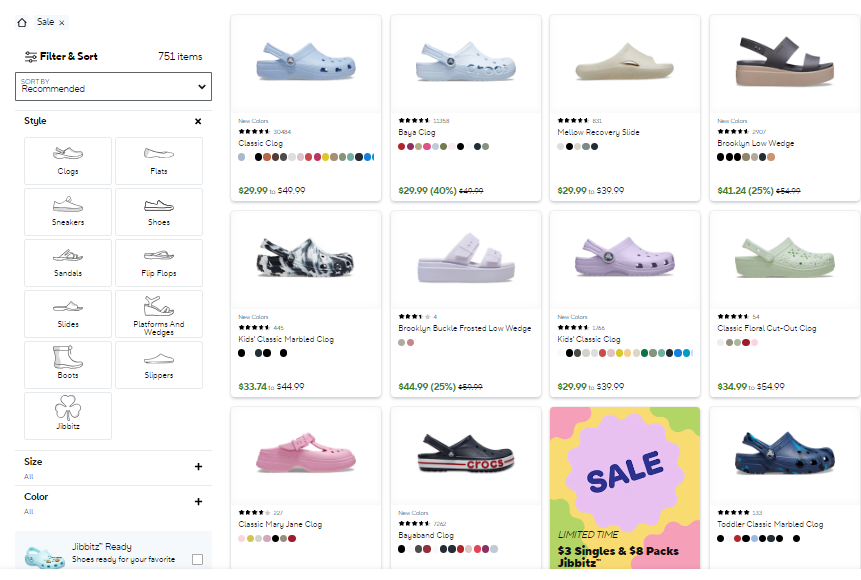
Task: Open the Classic Clog product image
Action: [x=306, y=63]
